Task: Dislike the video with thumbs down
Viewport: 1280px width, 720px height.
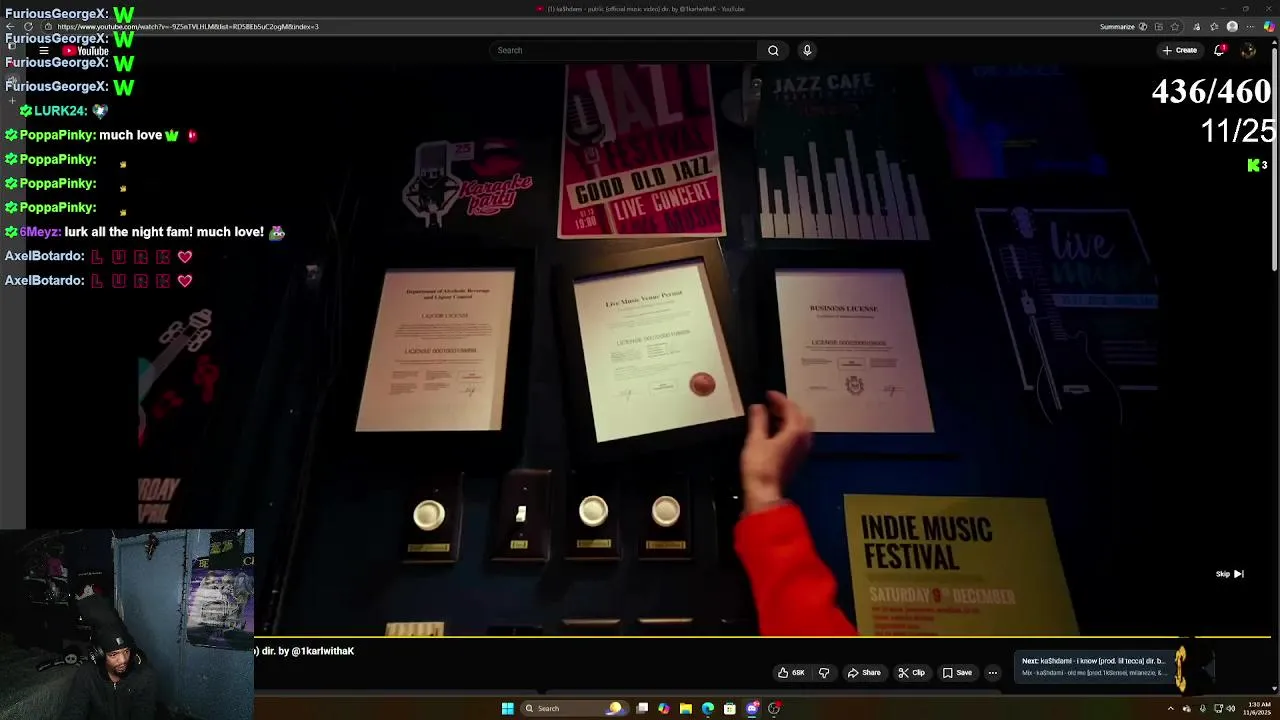Action: coord(824,673)
